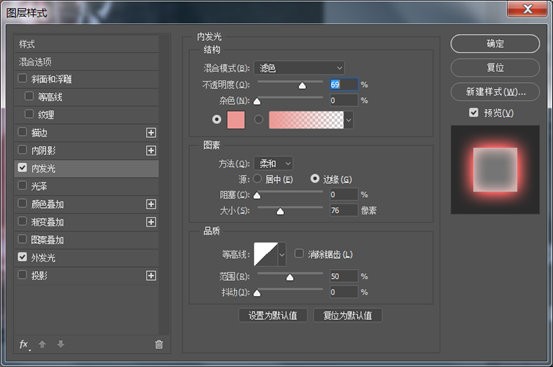Click the 范围 slider handle
The image size is (553, 367).
coord(290,277)
